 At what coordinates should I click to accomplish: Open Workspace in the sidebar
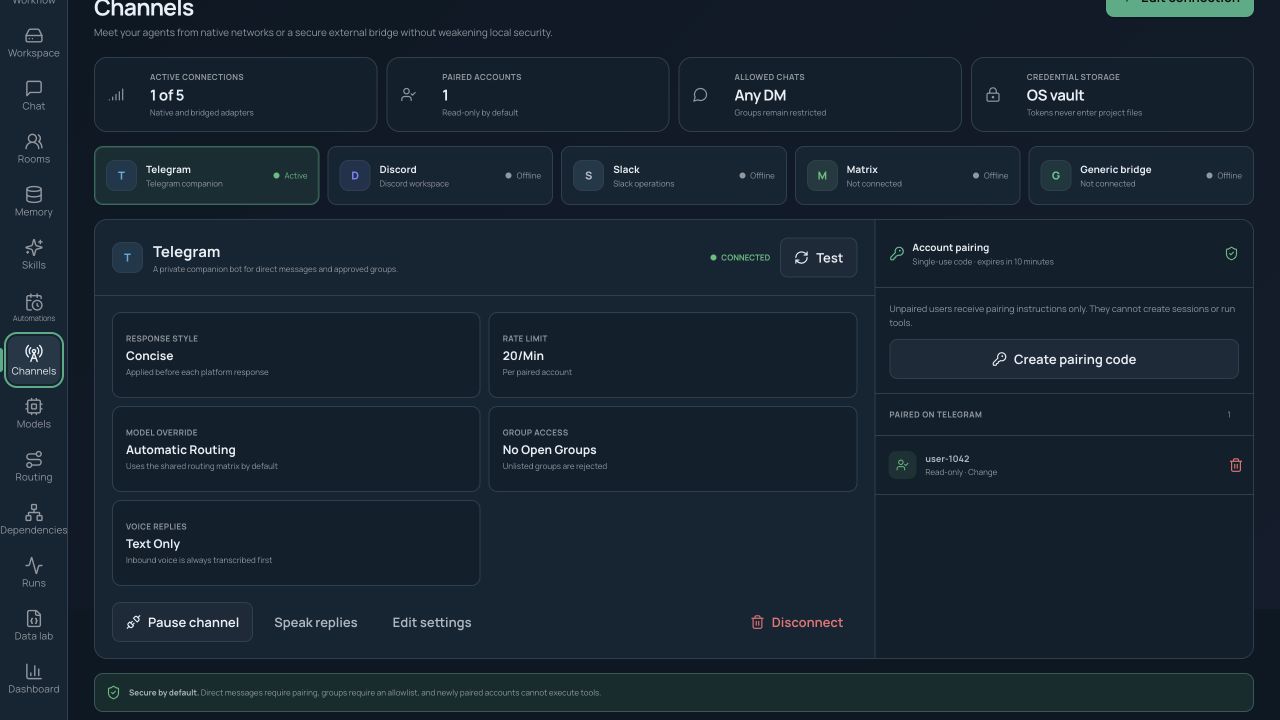(33, 43)
